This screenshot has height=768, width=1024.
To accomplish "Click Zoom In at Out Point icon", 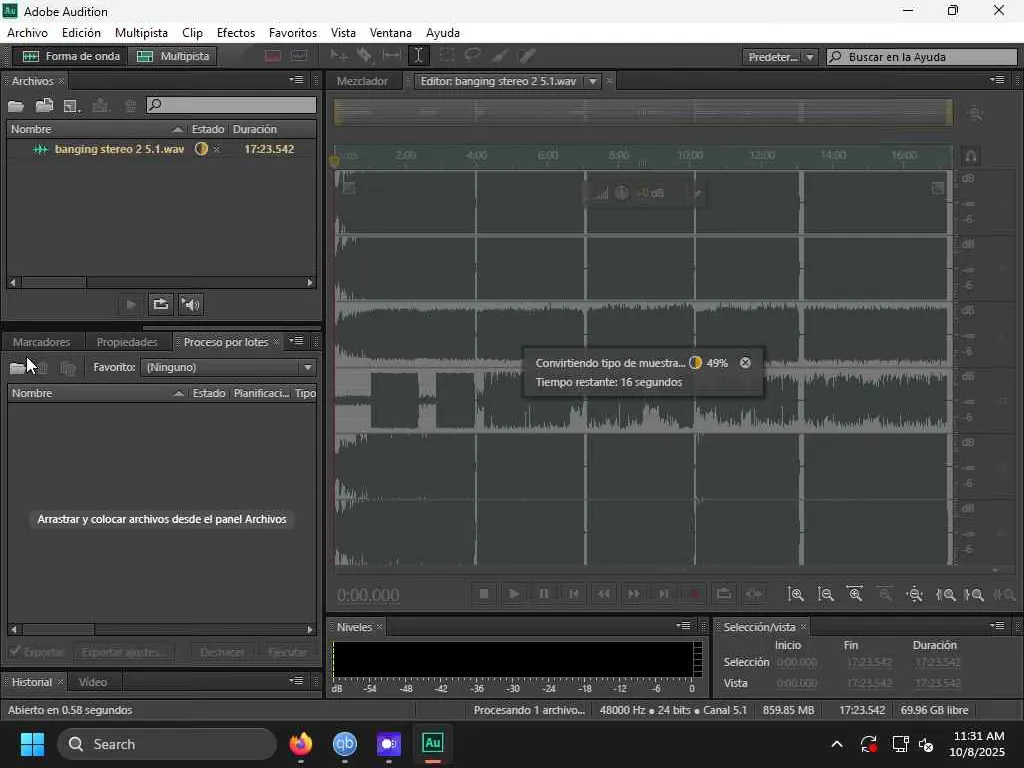I will pyautogui.click(x=974, y=594).
